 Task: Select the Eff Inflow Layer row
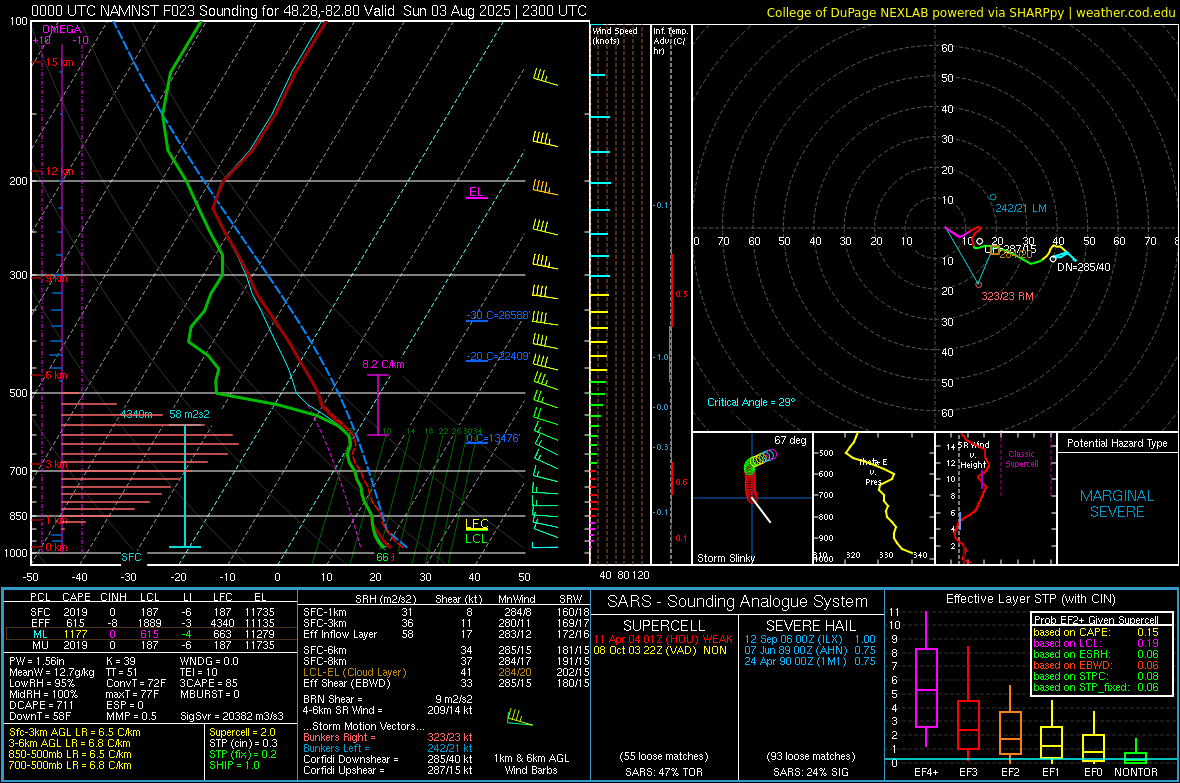[446, 635]
